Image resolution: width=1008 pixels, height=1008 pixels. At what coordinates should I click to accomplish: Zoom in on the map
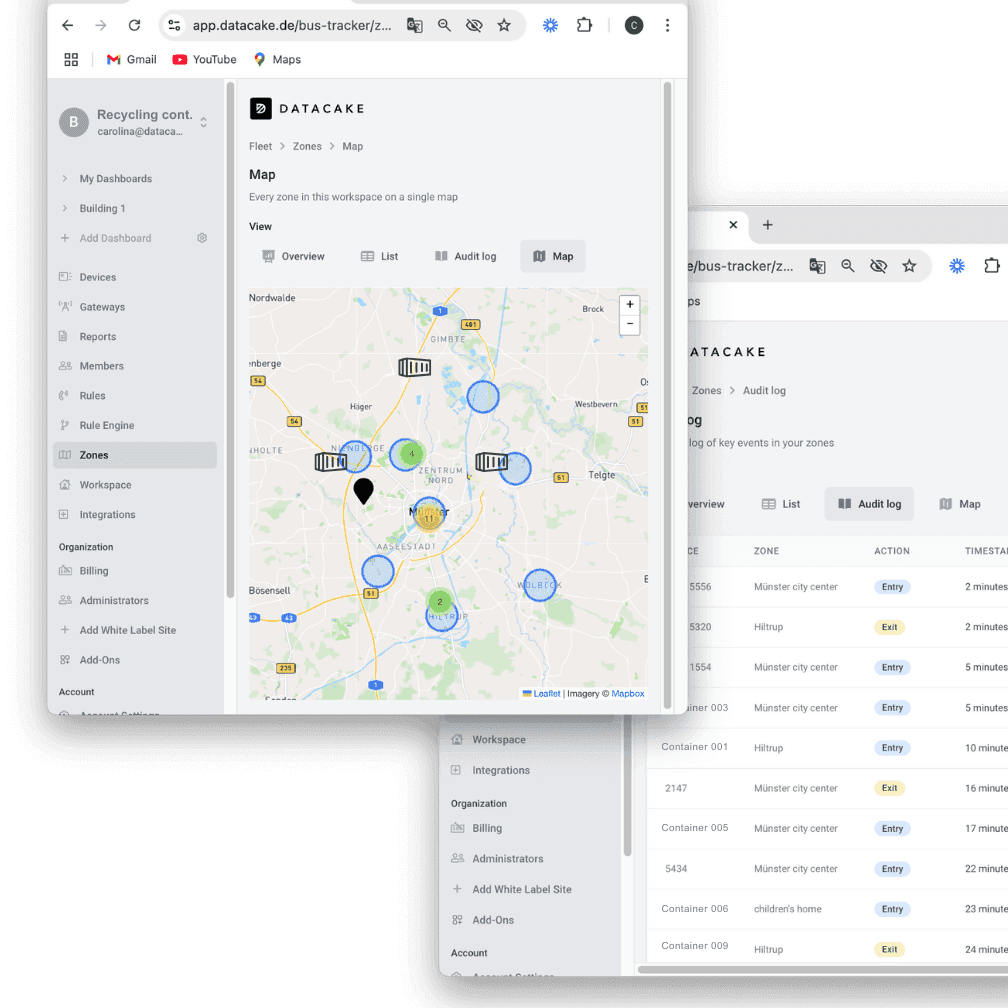coord(630,305)
